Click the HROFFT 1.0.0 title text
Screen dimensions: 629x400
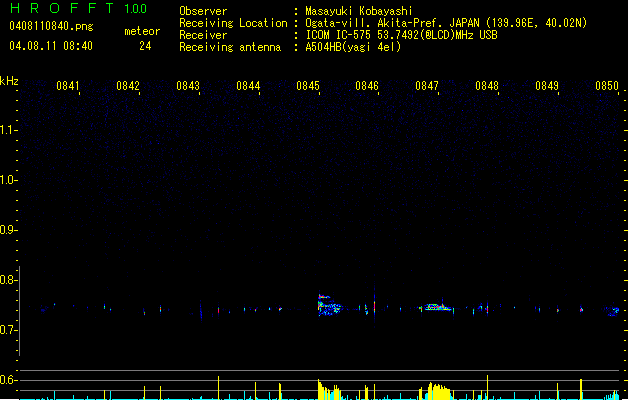(78, 8)
